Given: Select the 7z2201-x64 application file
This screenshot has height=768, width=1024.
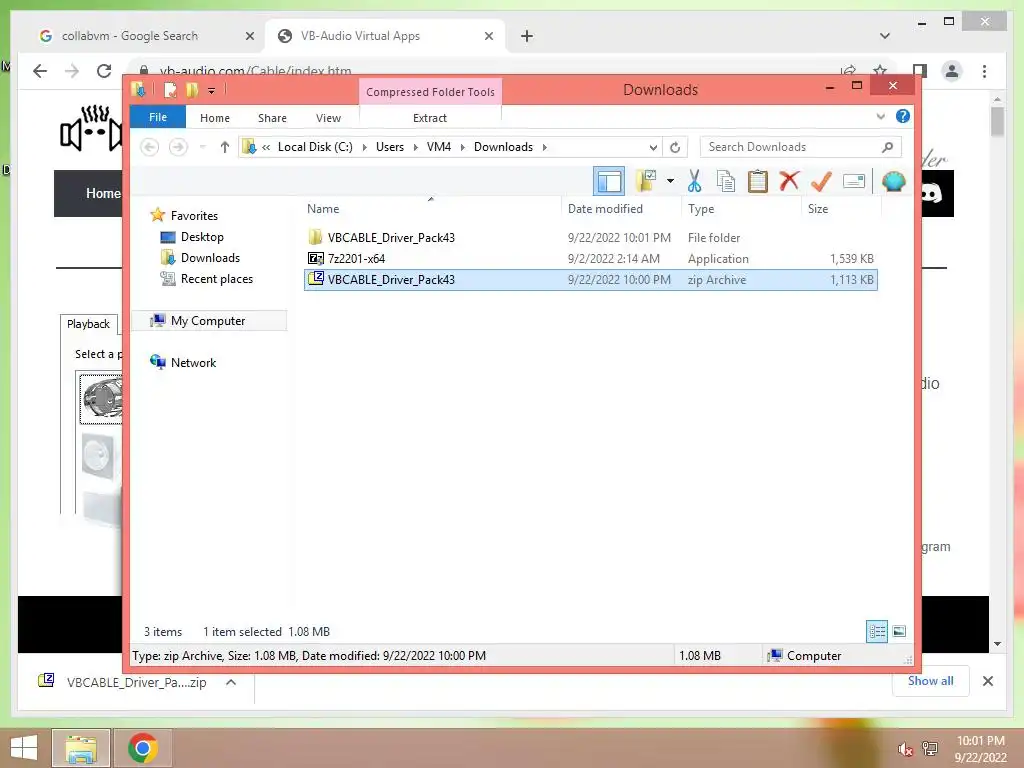Looking at the screenshot, I should point(590,259).
